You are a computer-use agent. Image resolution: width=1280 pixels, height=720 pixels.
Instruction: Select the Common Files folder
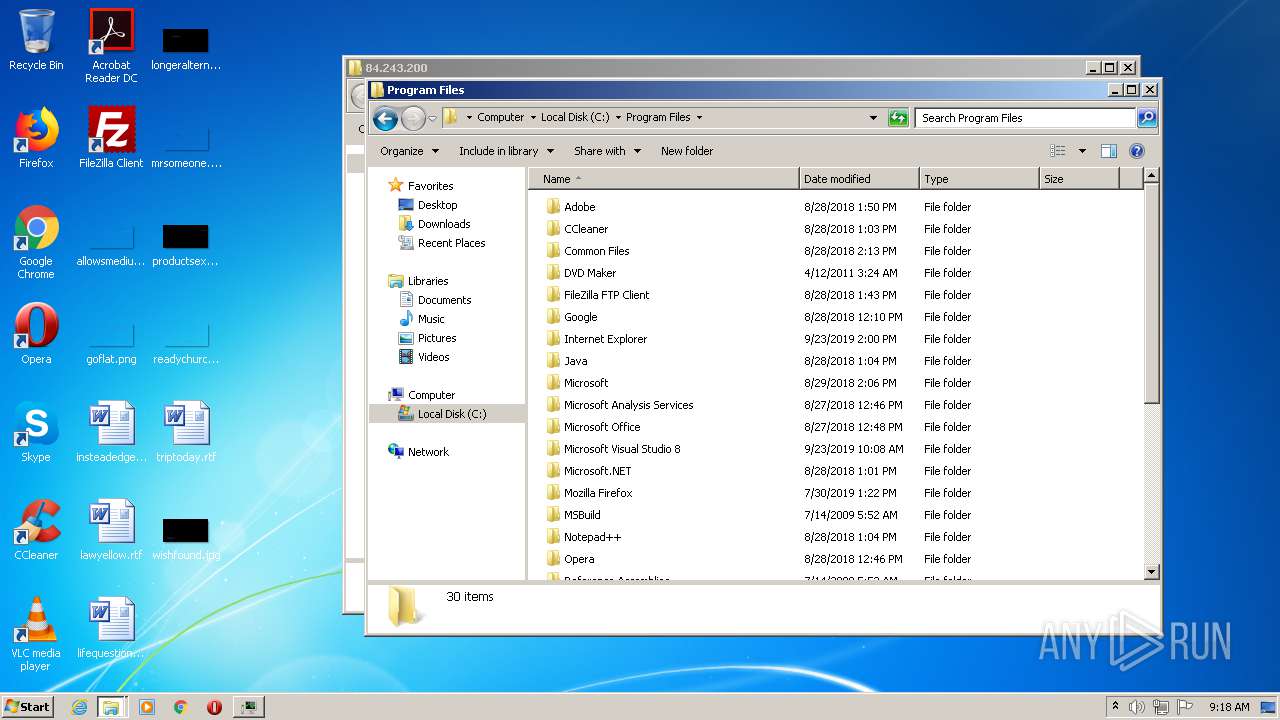point(596,251)
